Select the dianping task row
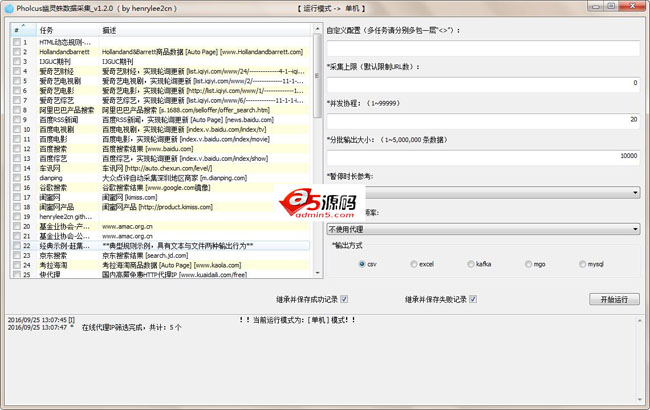650x410 pixels. tap(160, 178)
